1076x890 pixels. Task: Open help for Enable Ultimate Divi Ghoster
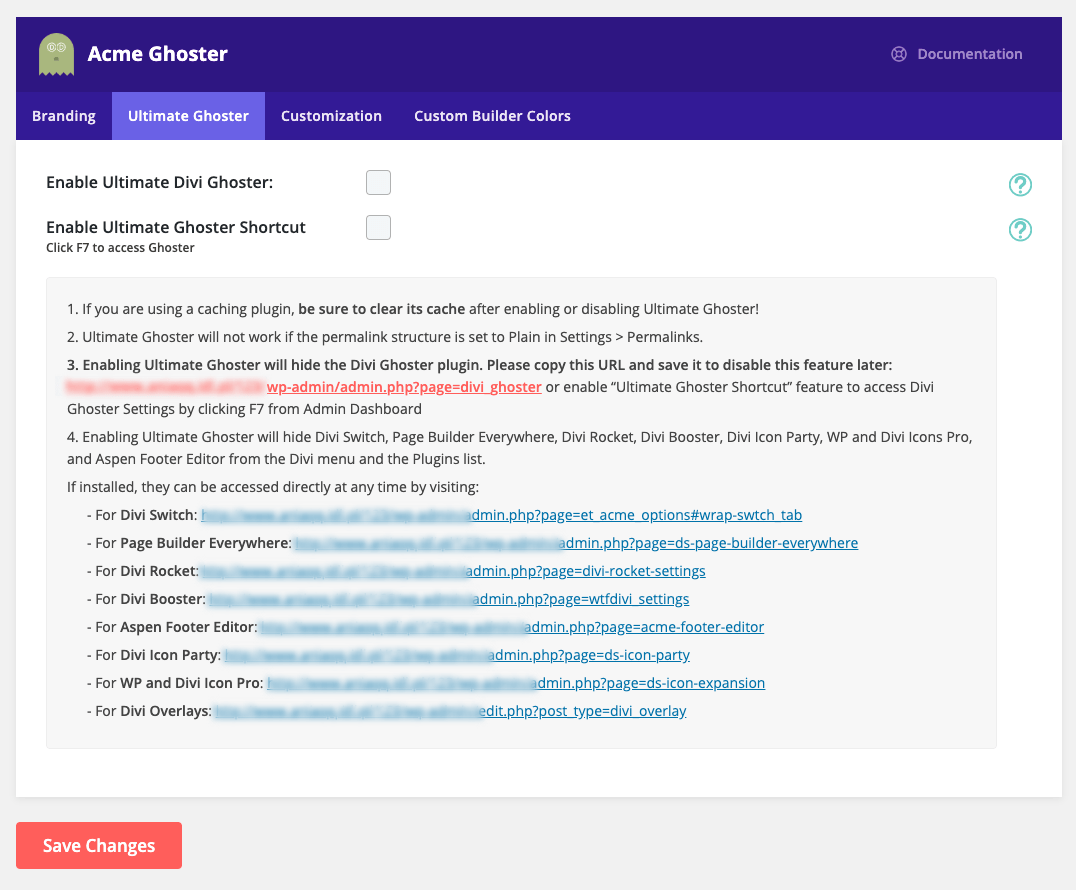coord(1020,185)
